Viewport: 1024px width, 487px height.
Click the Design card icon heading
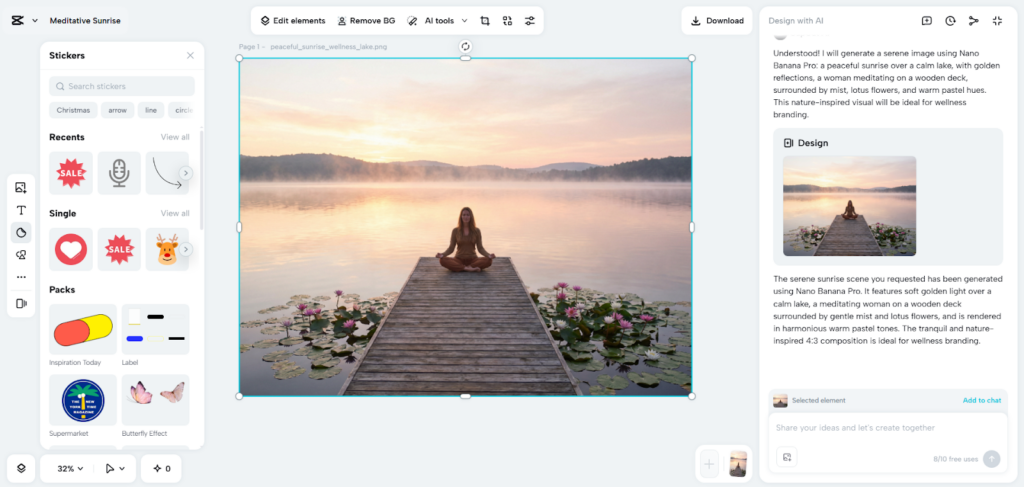805,143
